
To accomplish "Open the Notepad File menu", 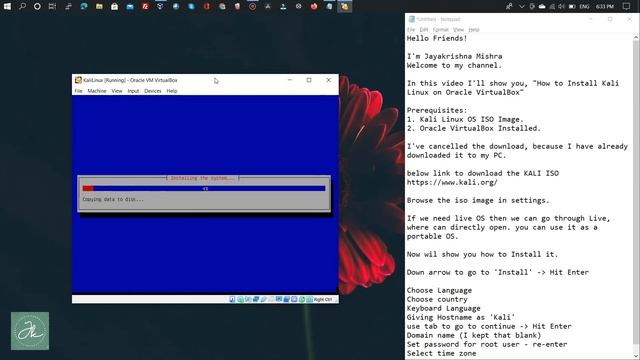I will click(411, 30).
